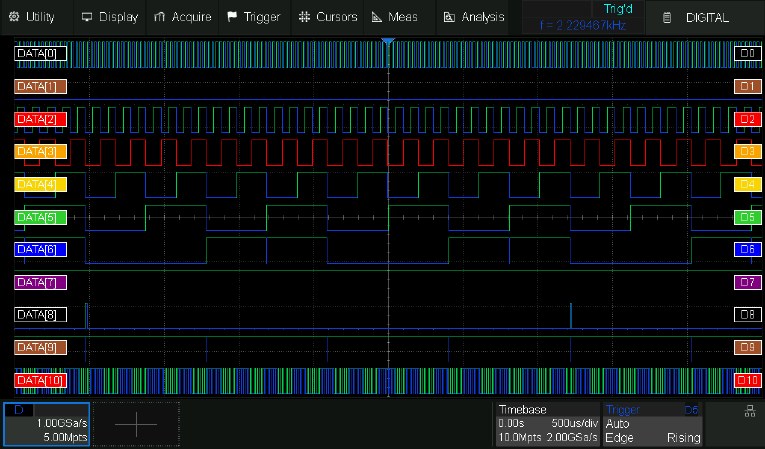Click the Trigger flag icon
Viewport: 765px width, 449px height.
(232, 17)
